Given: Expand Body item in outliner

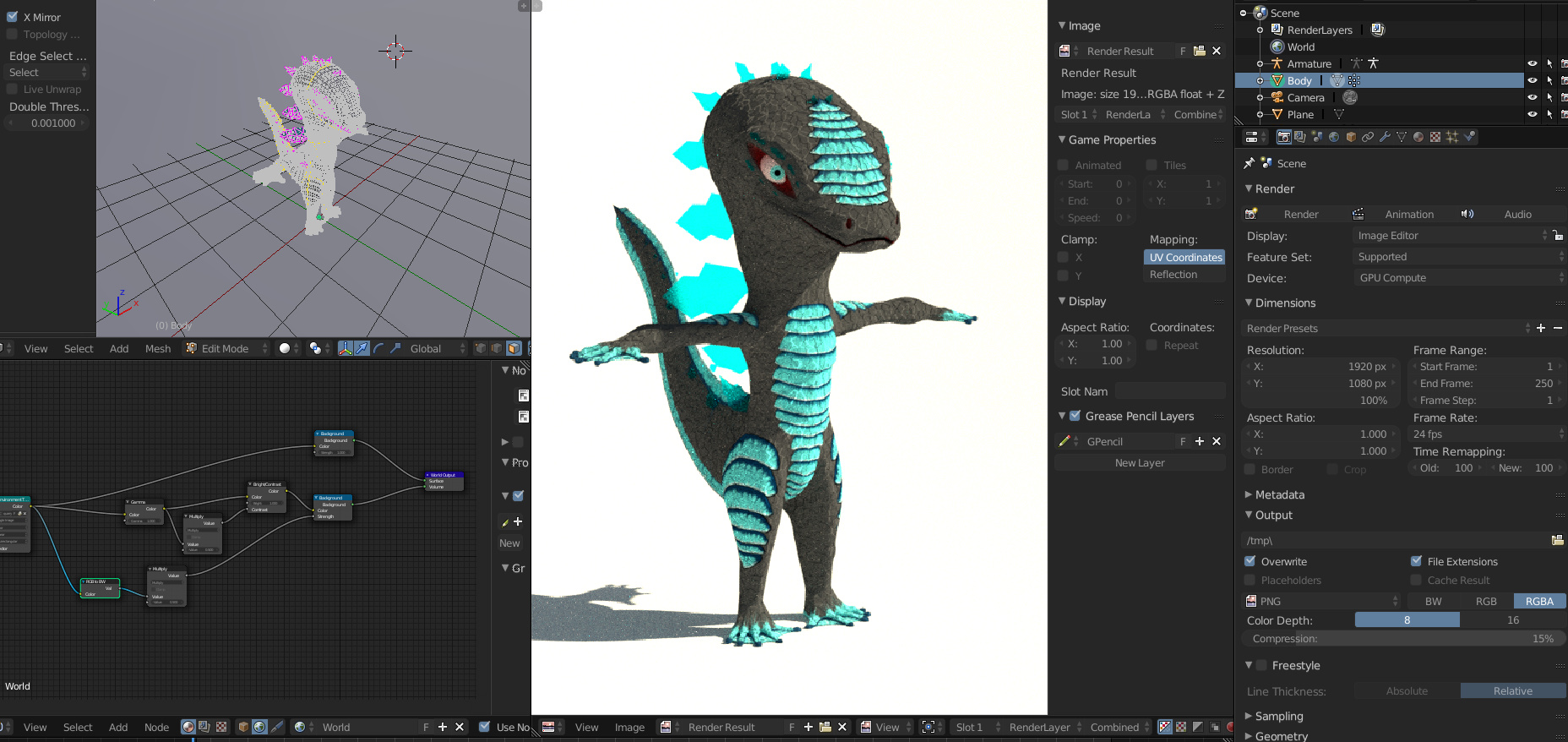Looking at the screenshot, I should (1260, 80).
